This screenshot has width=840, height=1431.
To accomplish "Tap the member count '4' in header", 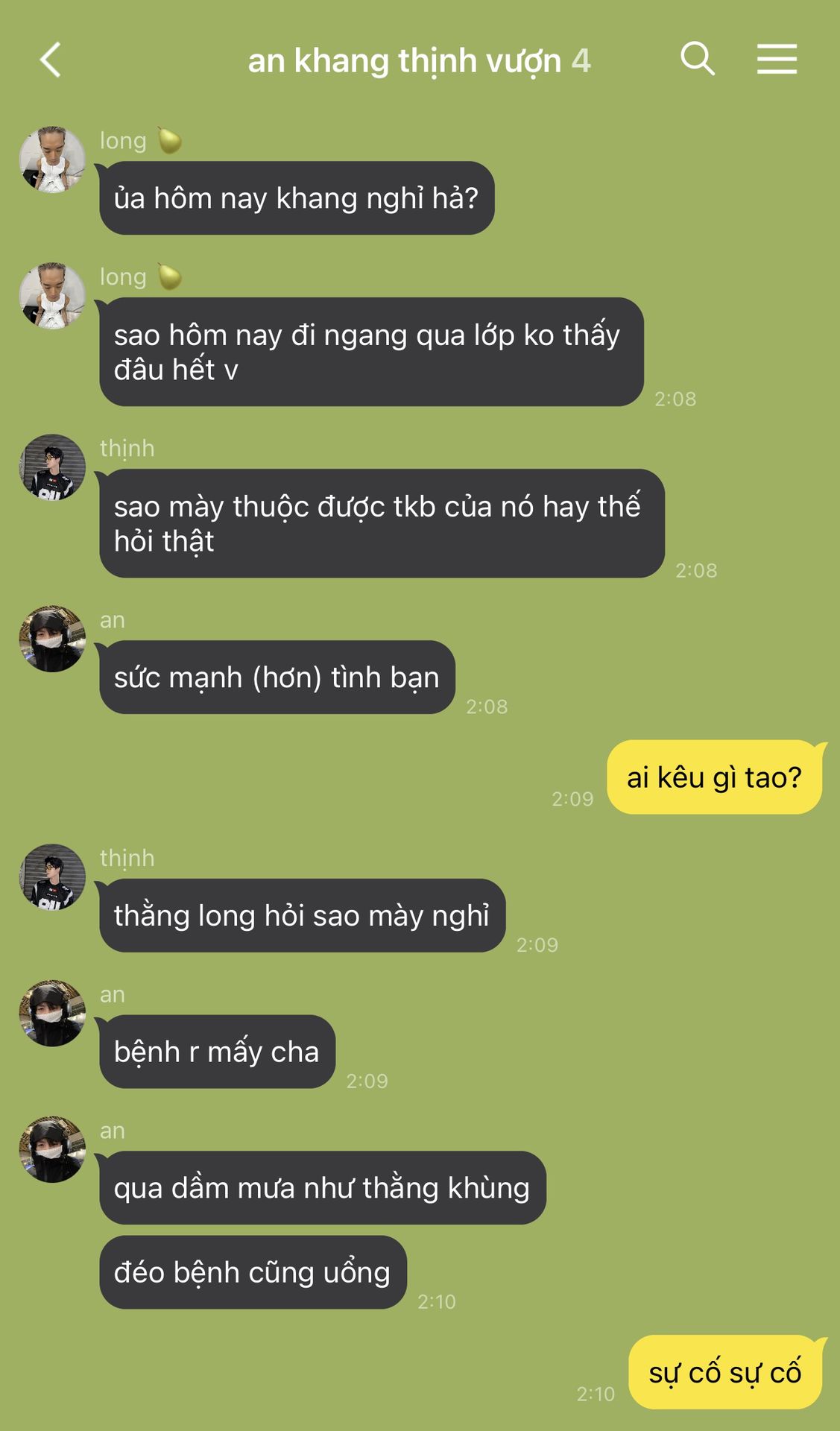I will 581,61.
